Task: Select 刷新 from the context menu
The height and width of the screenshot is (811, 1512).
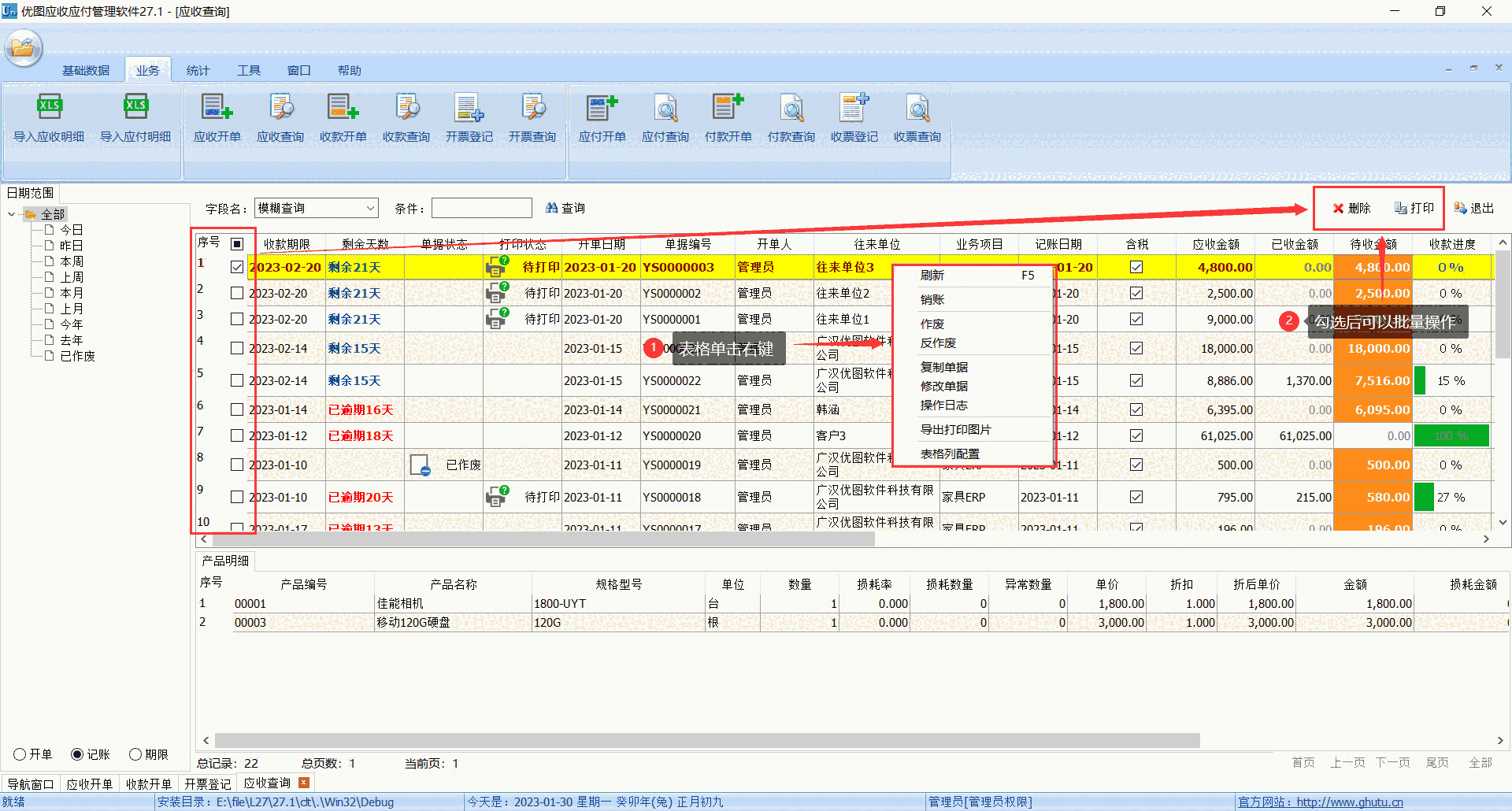Action: point(932,275)
